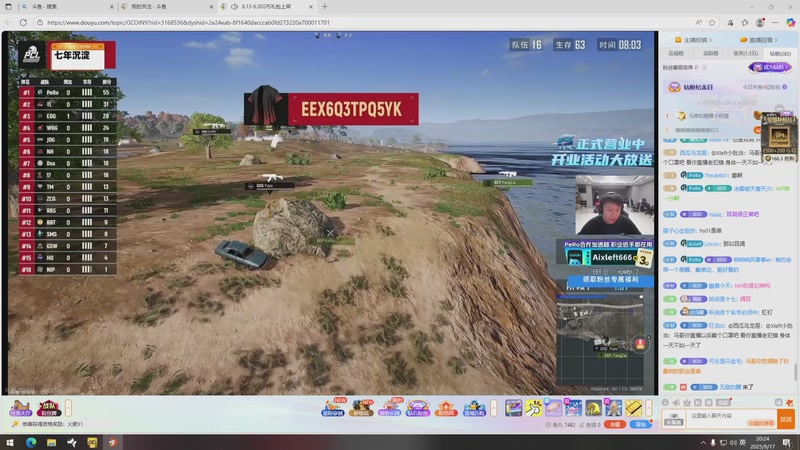Image resolution: width=800 pixels, height=450 pixels.
Task: Open the Edge settings ellipsis menu
Action: click(775, 22)
